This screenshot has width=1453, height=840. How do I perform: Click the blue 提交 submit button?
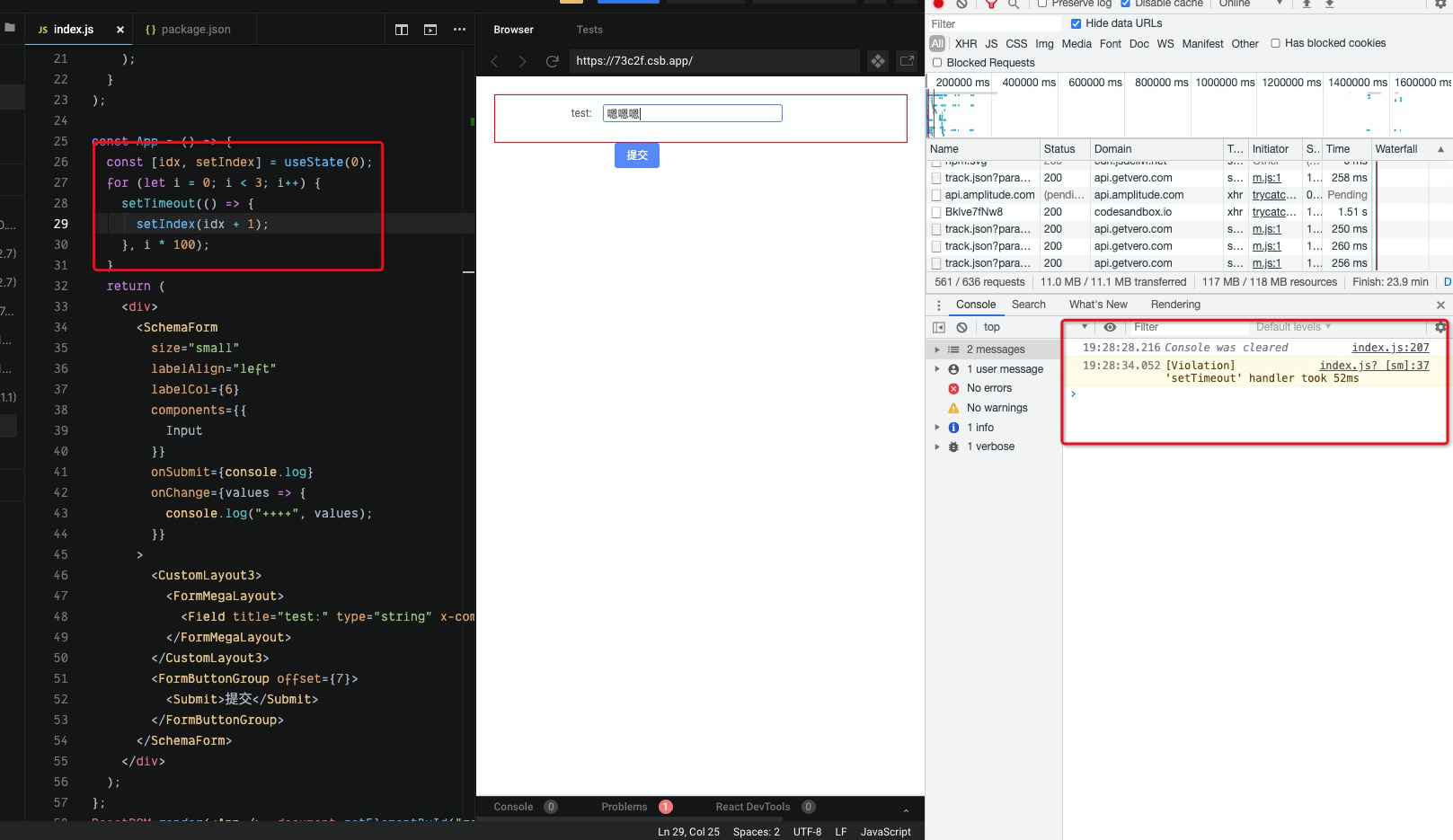(637, 155)
